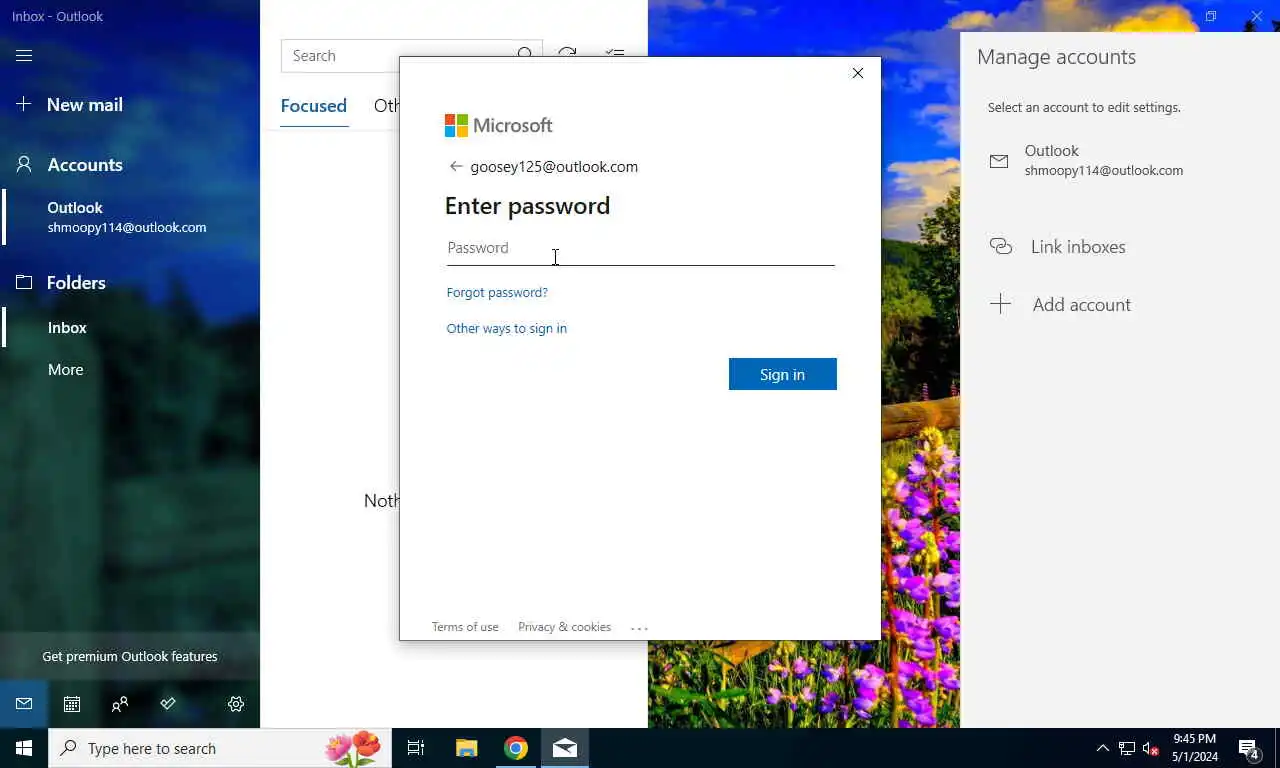Viewport: 1280px width, 768px height.
Task: Switch to the Focused tab
Action: [x=314, y=106]
